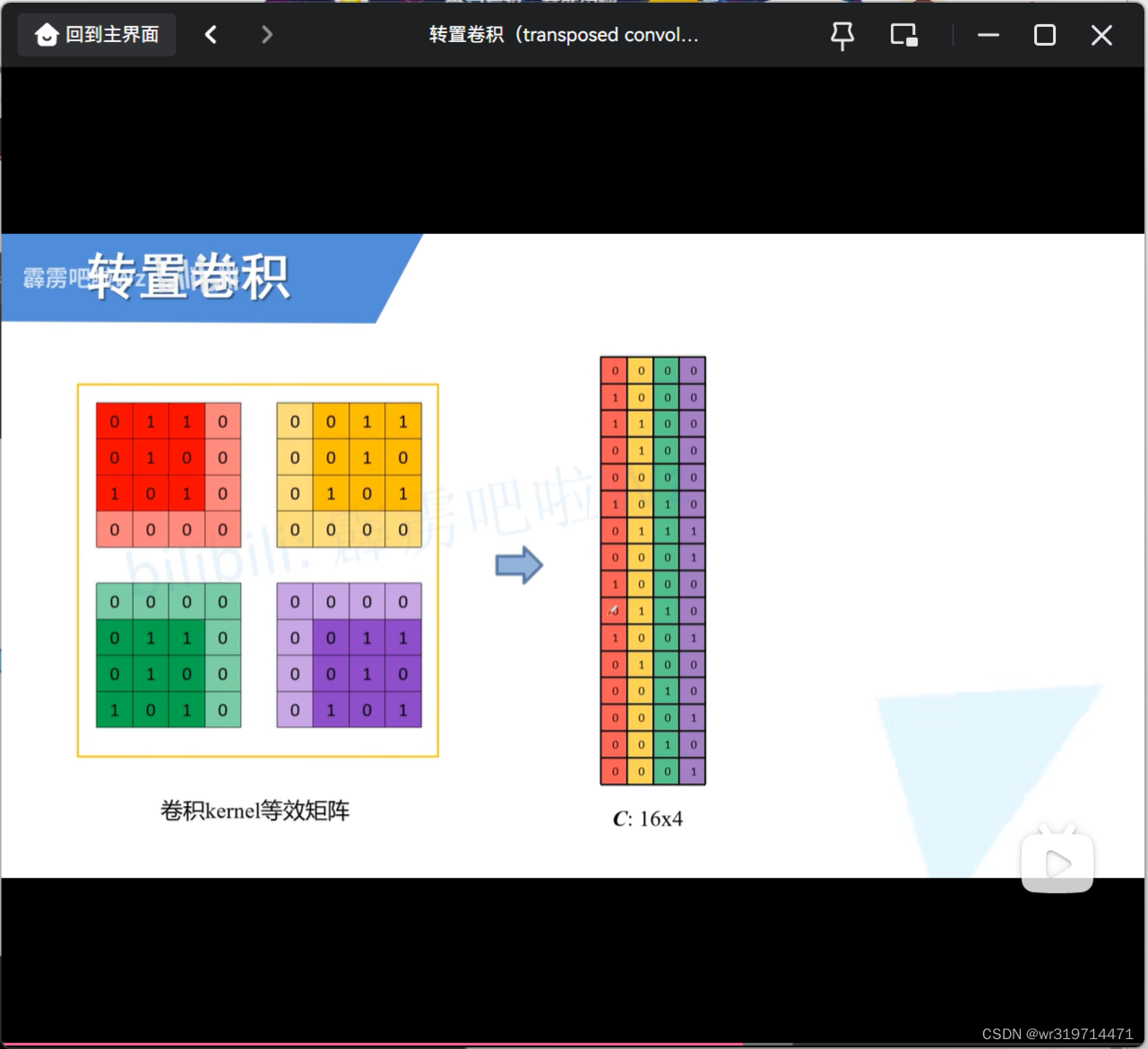The height and width of the screenshot is (1049, 1148).
Task: Toggle picture-in-picture playback mode
Action: pyautogui.click(x=903, y=34)
